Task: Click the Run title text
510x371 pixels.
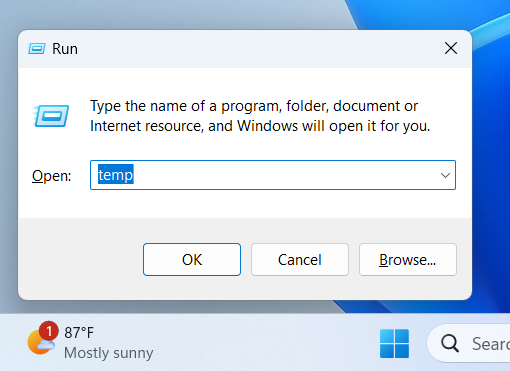Action: click(65, 49)
